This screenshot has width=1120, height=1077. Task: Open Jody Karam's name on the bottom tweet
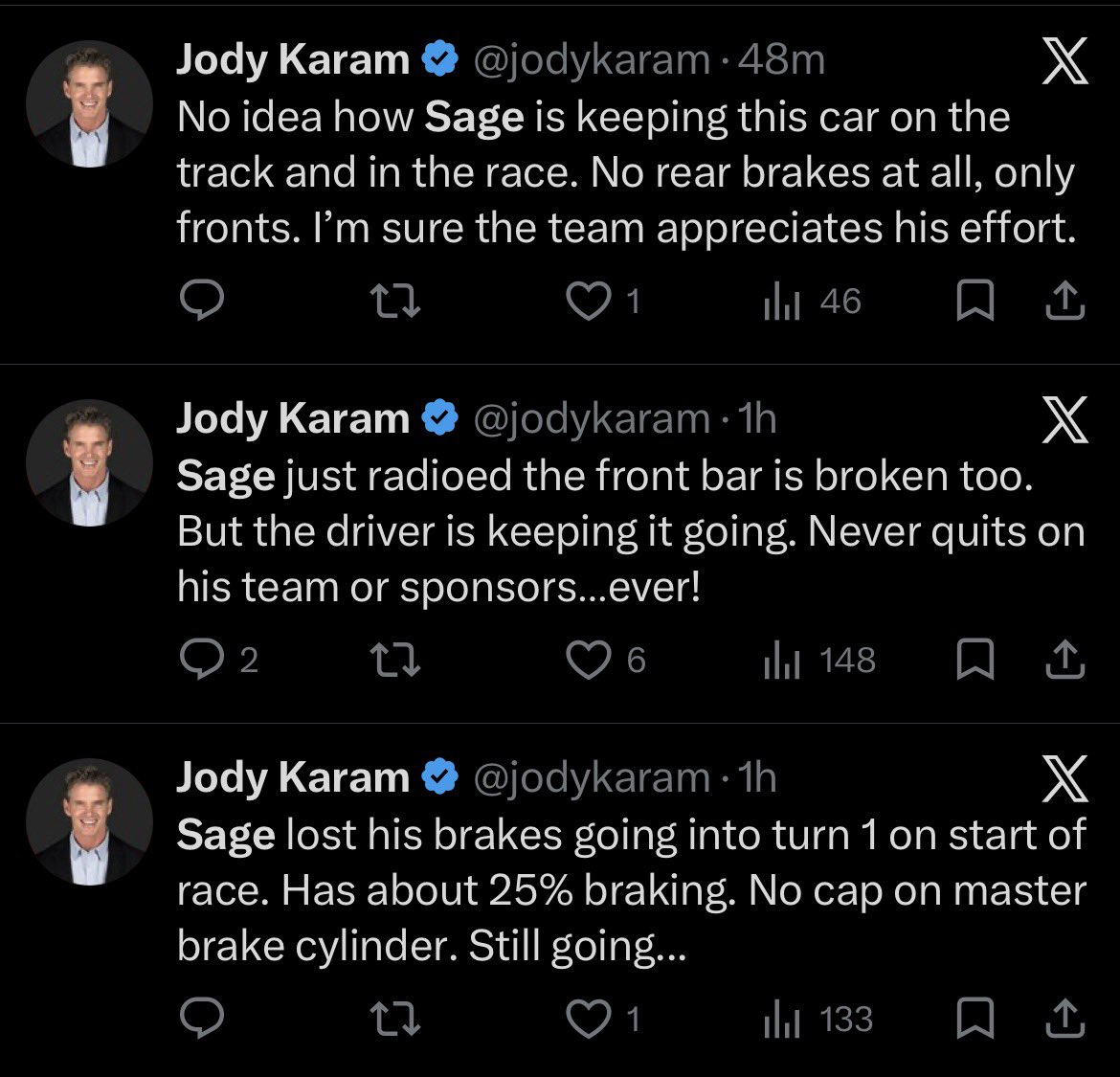pyautogui.click(x=293, y=777)
